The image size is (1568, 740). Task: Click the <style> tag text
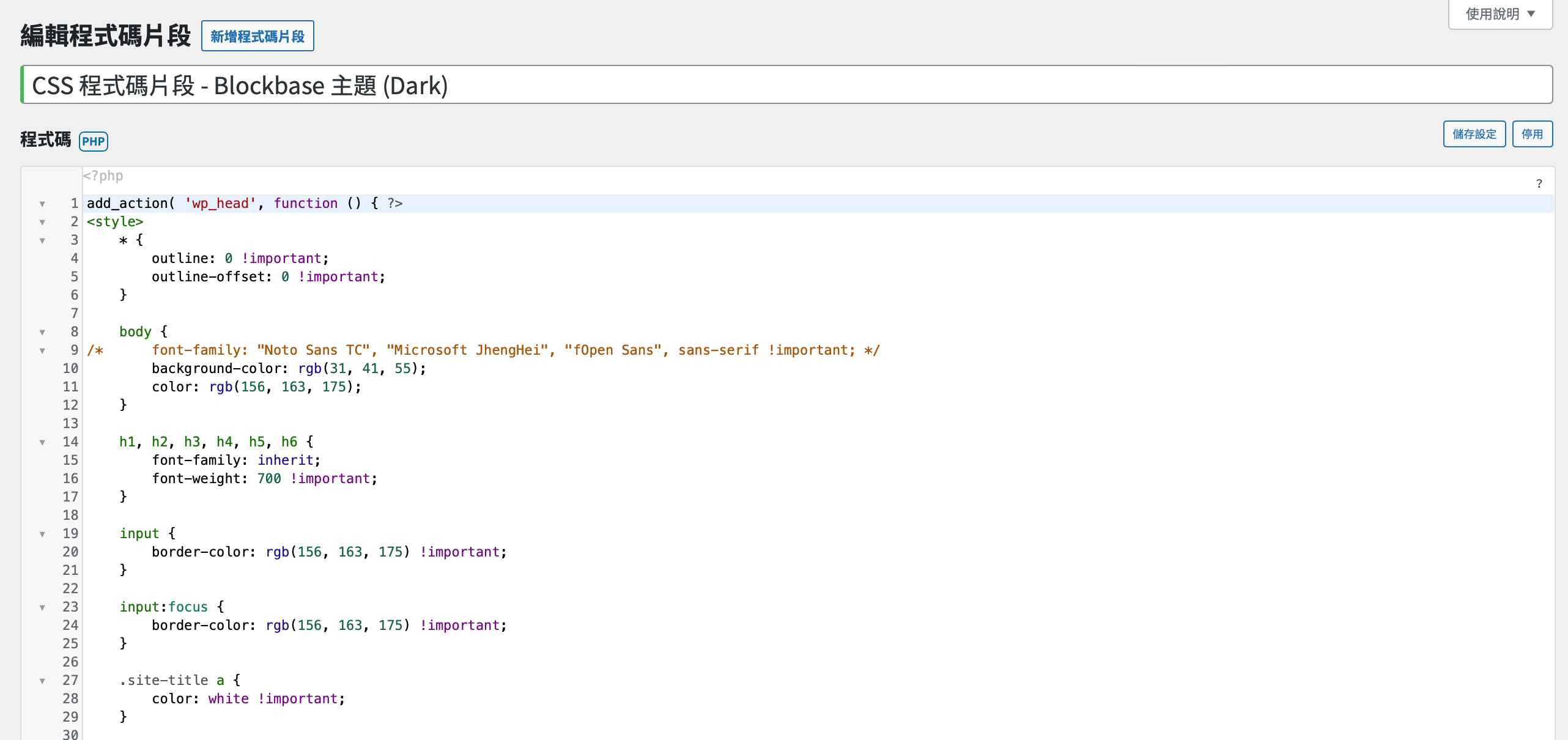point(115,222)
